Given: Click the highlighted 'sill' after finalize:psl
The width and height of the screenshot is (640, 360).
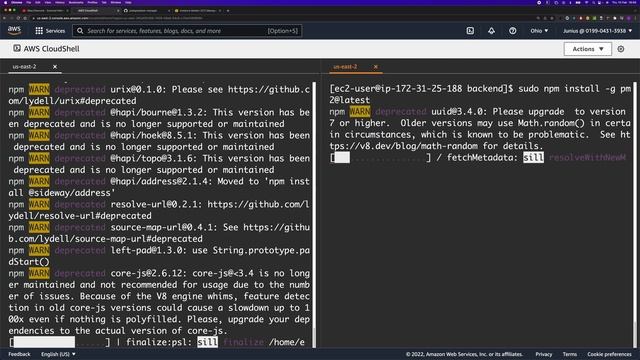Looking at the screenshot, I should point(207,342).
